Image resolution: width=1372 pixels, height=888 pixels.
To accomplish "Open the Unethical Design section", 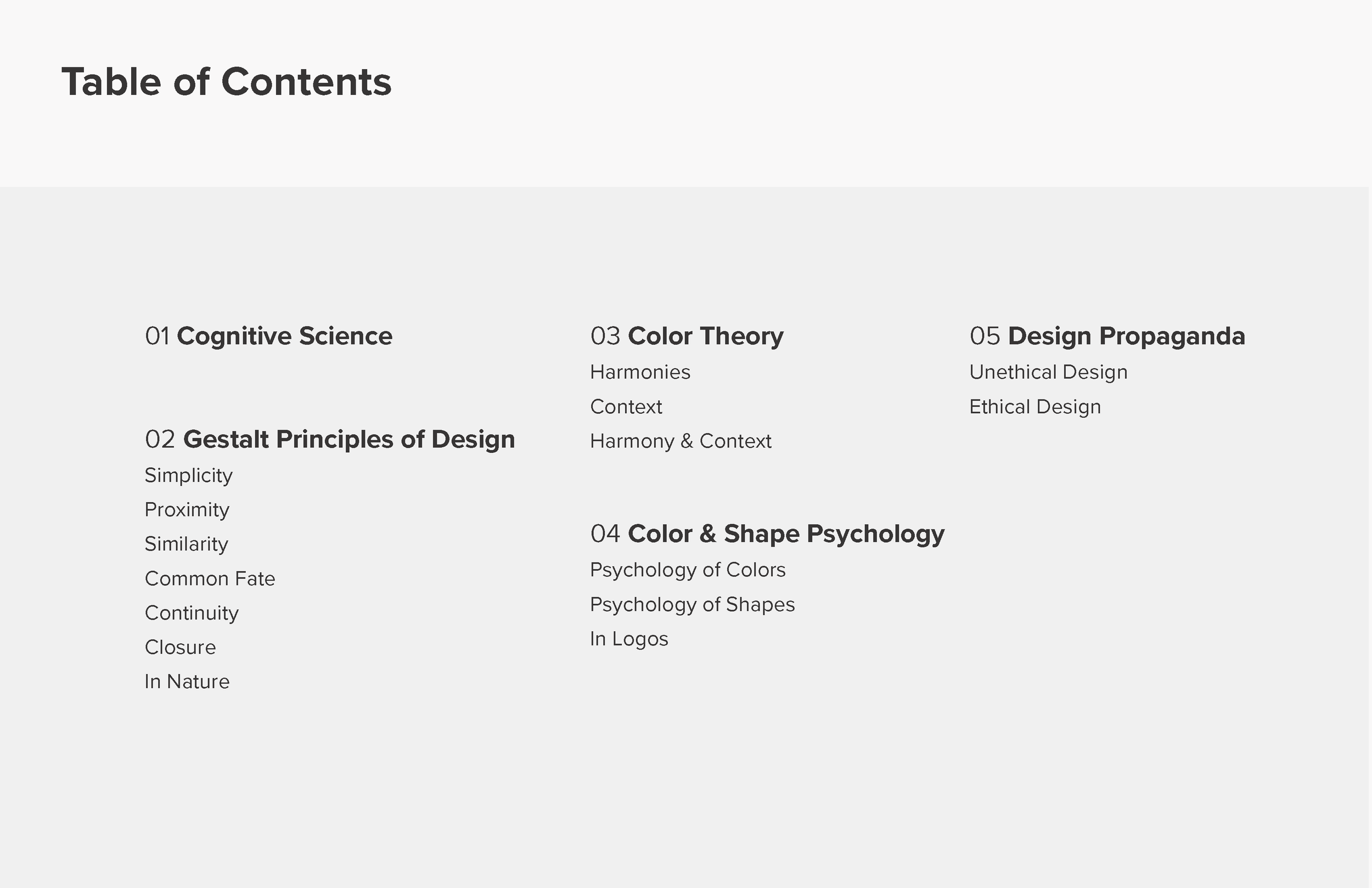I will pos(1048,373).
